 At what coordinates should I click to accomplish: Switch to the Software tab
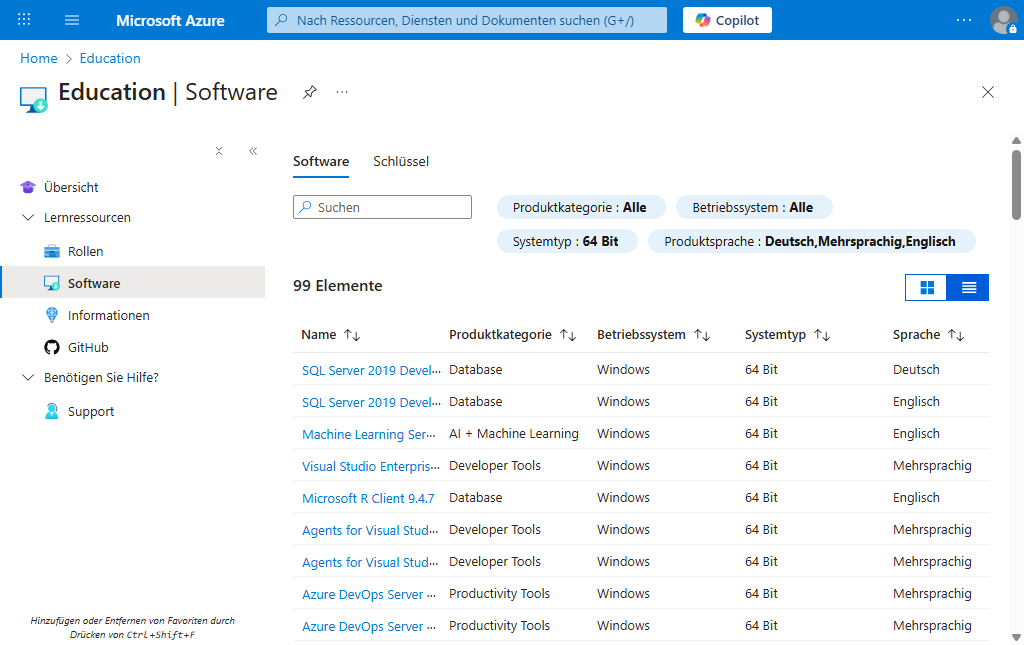tap(321, 161)
